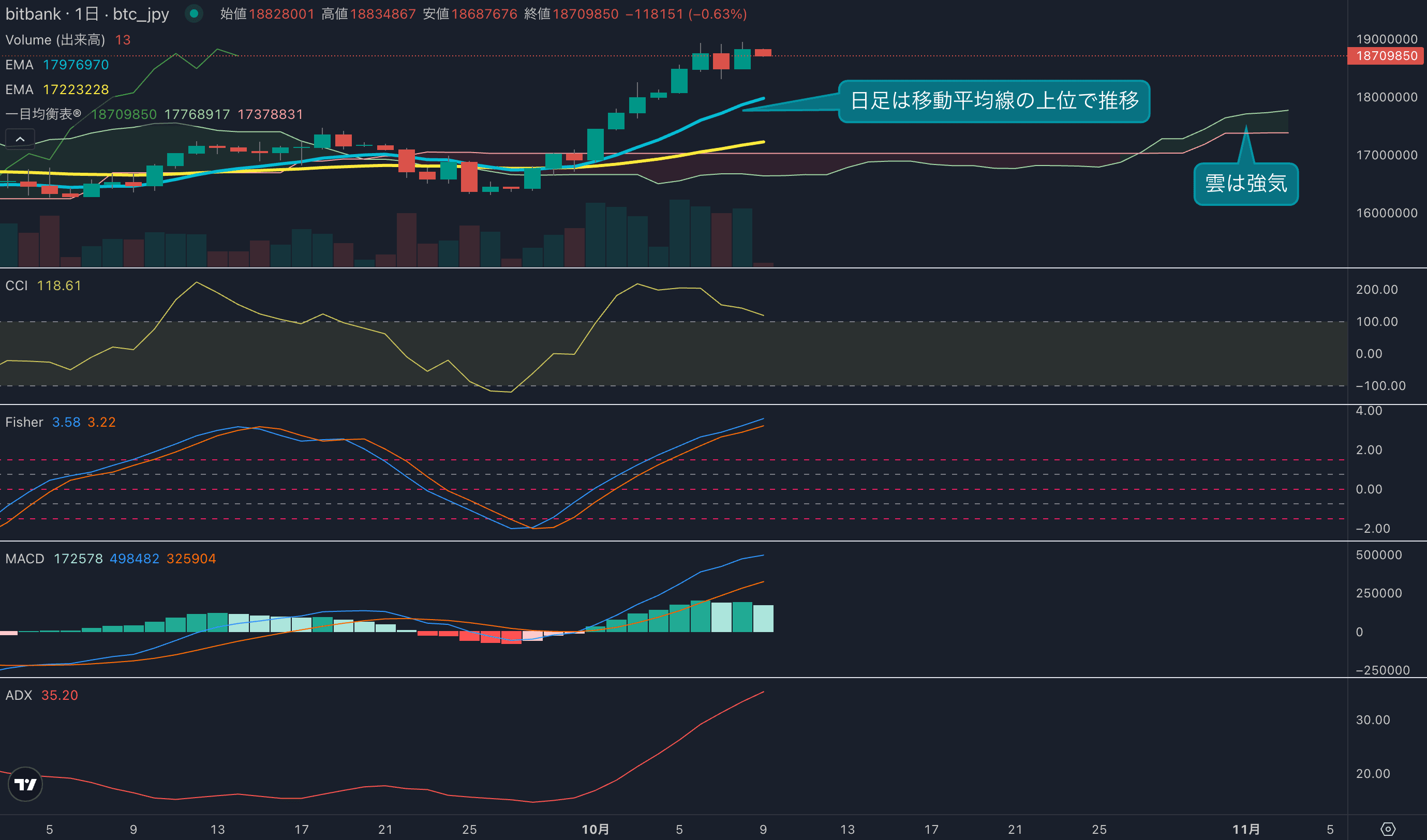The image size is (1427, 840).
Task: Click the Fisher indicator label
Action: (x=24, y=422)
